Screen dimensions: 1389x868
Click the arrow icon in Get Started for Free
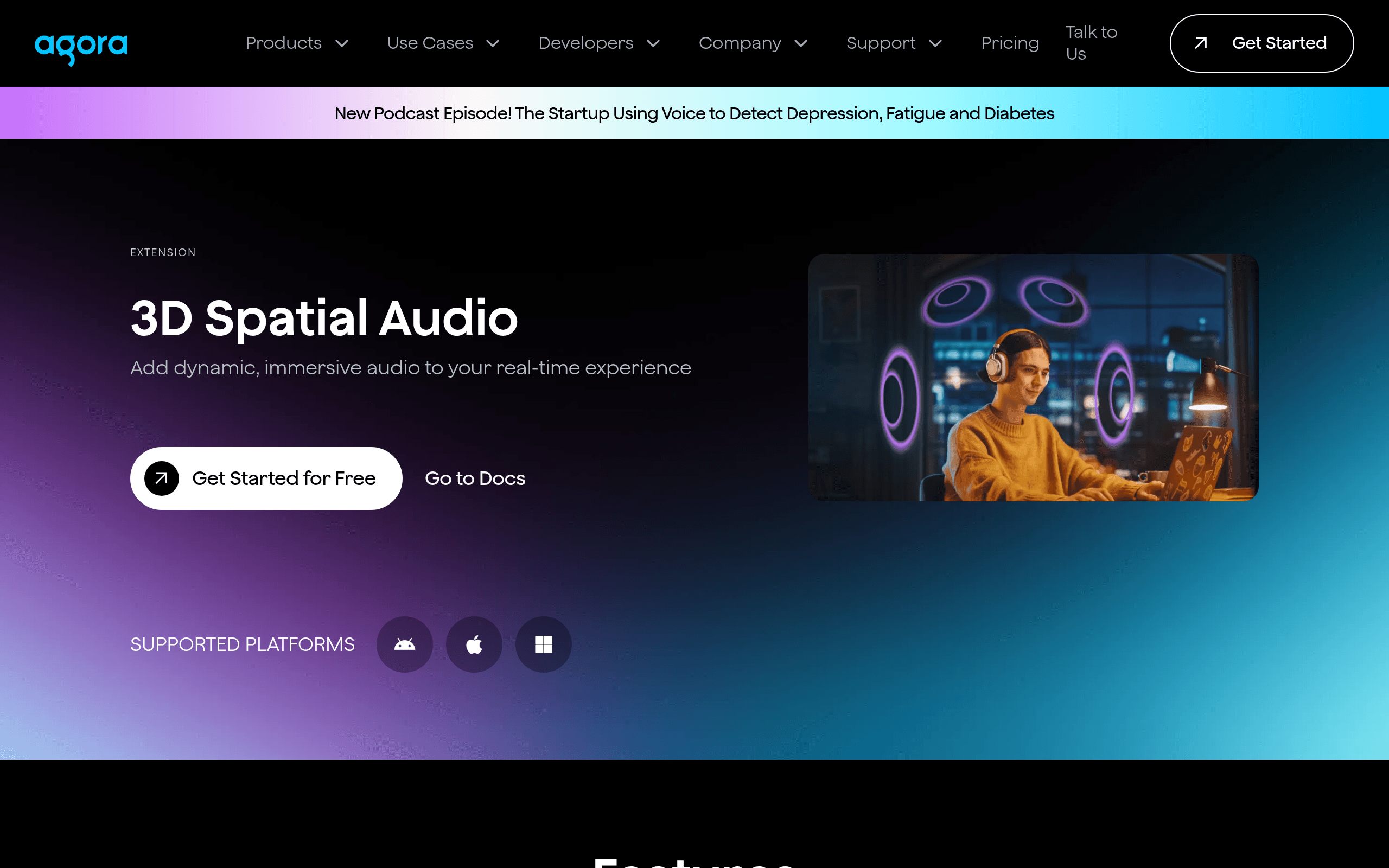click(x=162, y=478)
